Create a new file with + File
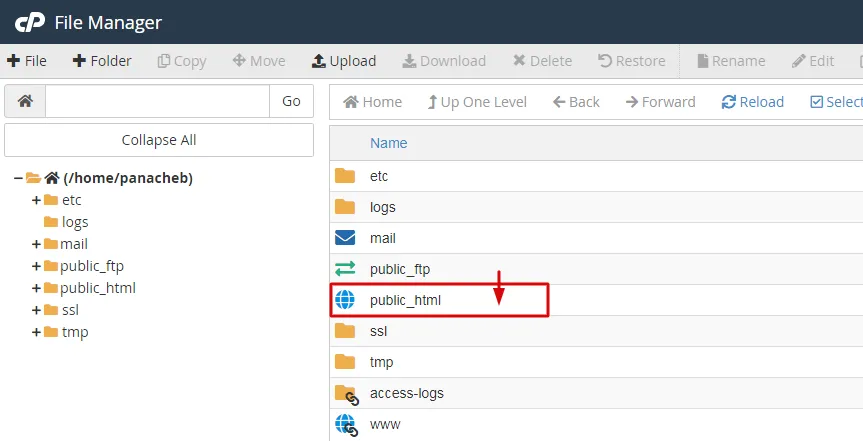Viewport: 863px width, 441px height. pyautogui.click(x=27, y=61)
